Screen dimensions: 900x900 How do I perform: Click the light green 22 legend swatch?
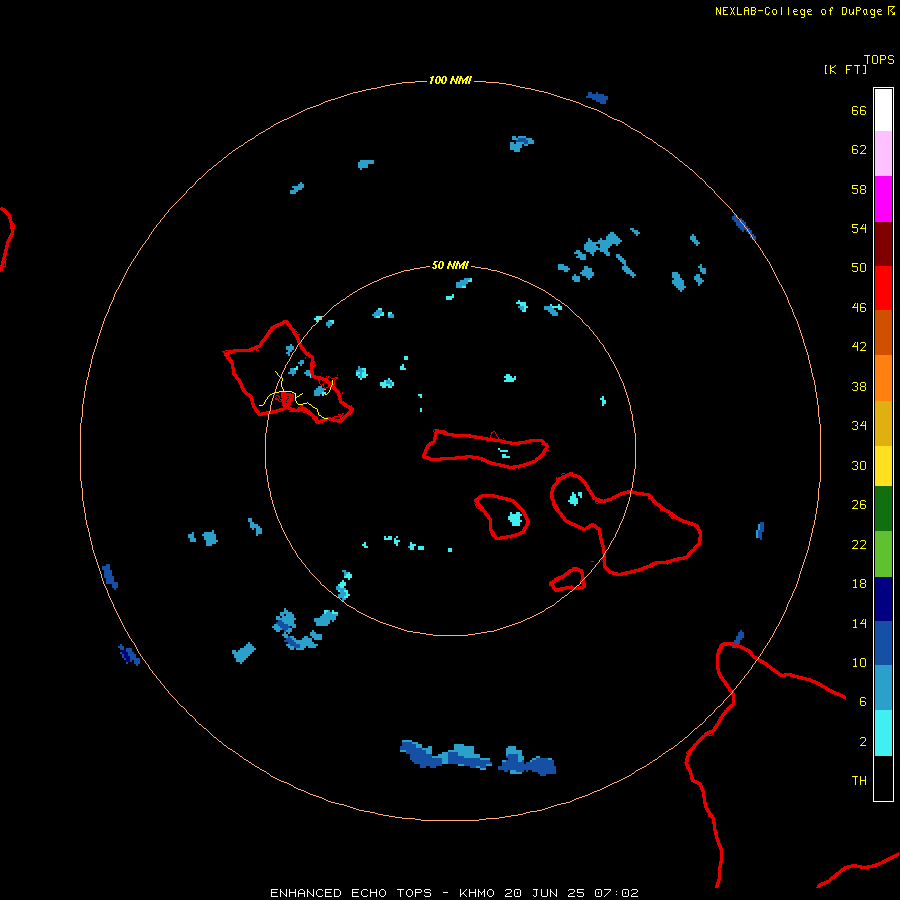click(883, 554)
